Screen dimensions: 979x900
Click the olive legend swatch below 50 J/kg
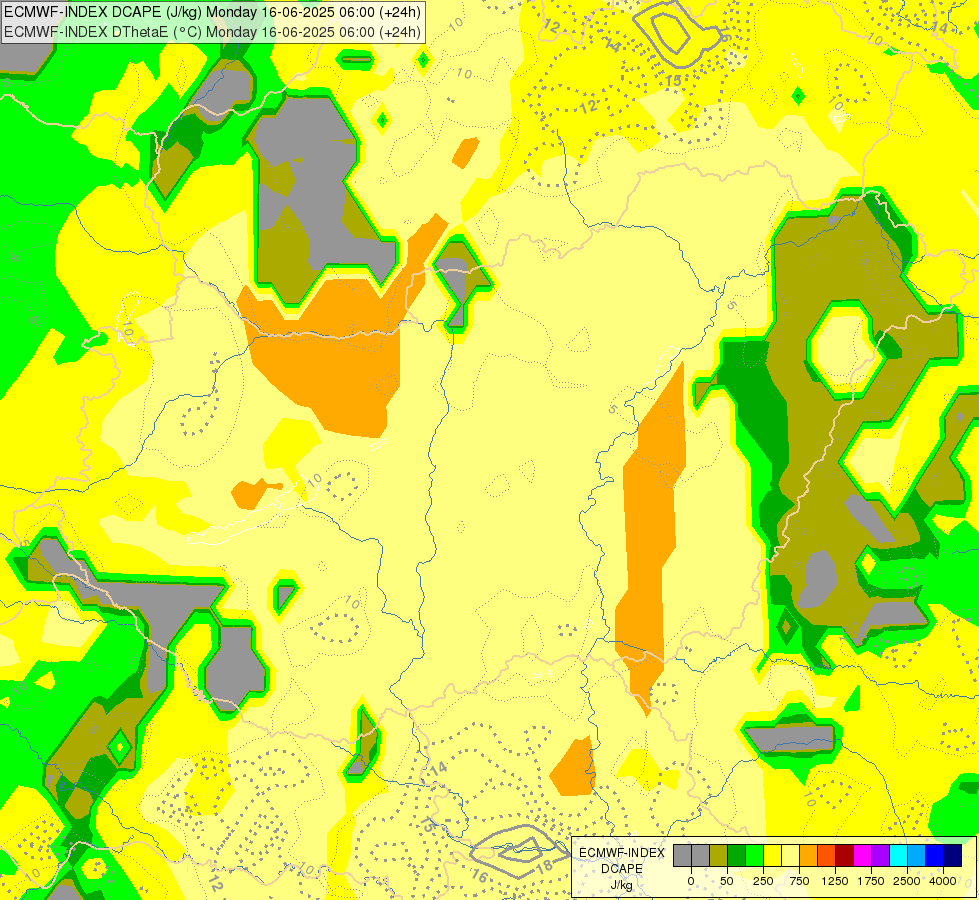click(x=719, y=855)
